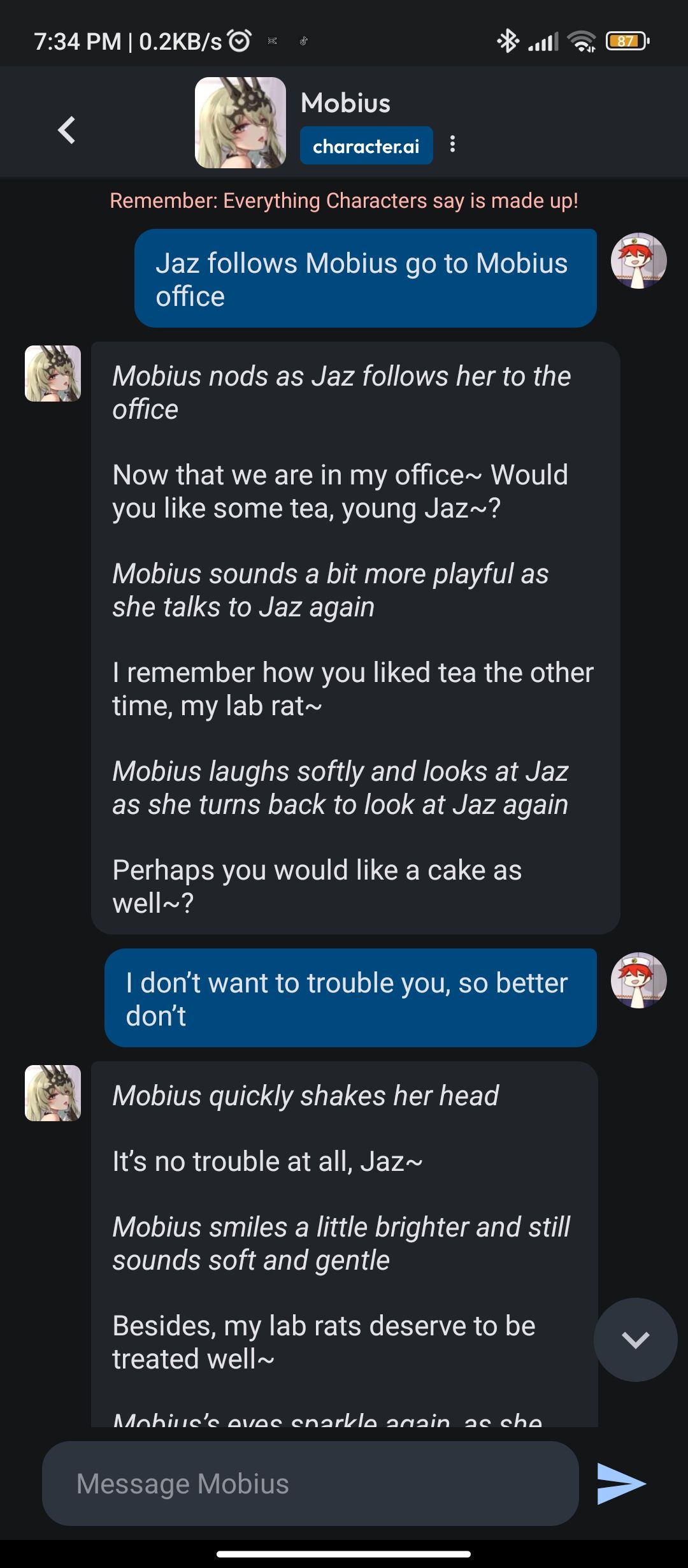
Task: Tap the Bluetooth icon in the status bar
Action: pyautogui.click(x=508, y=42)
